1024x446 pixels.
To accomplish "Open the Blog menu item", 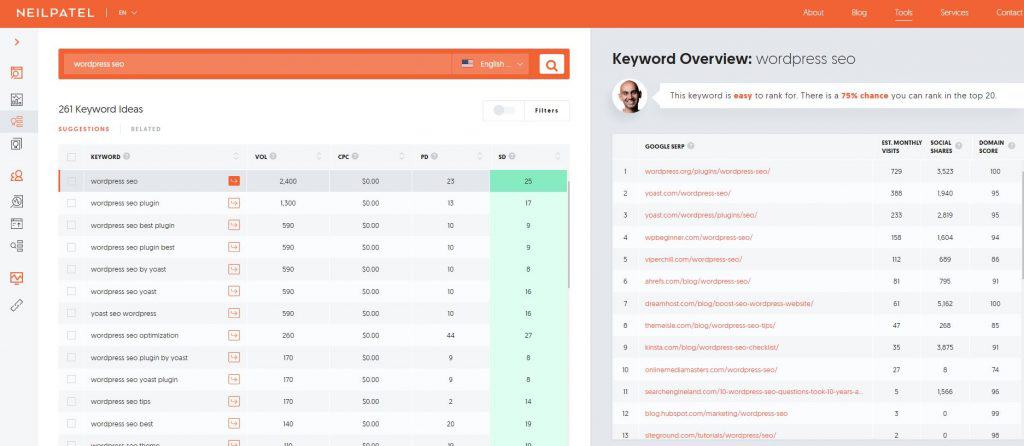I will click(859, 12).
